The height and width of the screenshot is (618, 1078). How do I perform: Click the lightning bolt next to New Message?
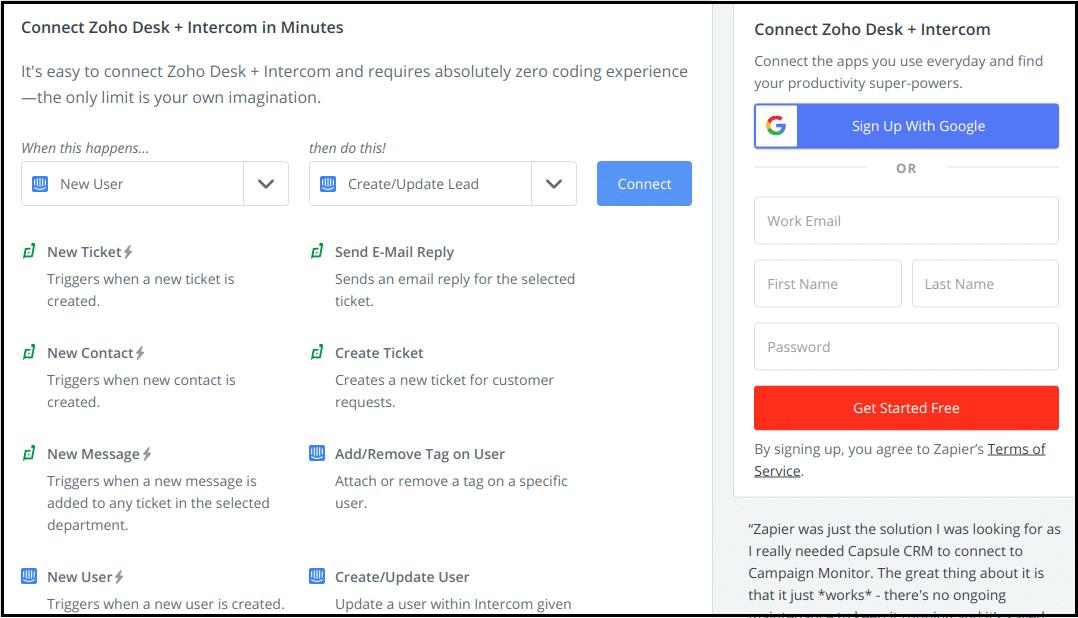[x=147, y=454]
